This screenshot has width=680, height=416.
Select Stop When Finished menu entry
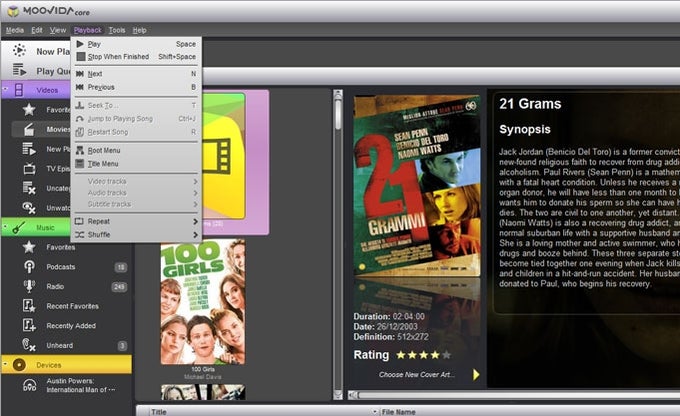(x=136, y=57)
